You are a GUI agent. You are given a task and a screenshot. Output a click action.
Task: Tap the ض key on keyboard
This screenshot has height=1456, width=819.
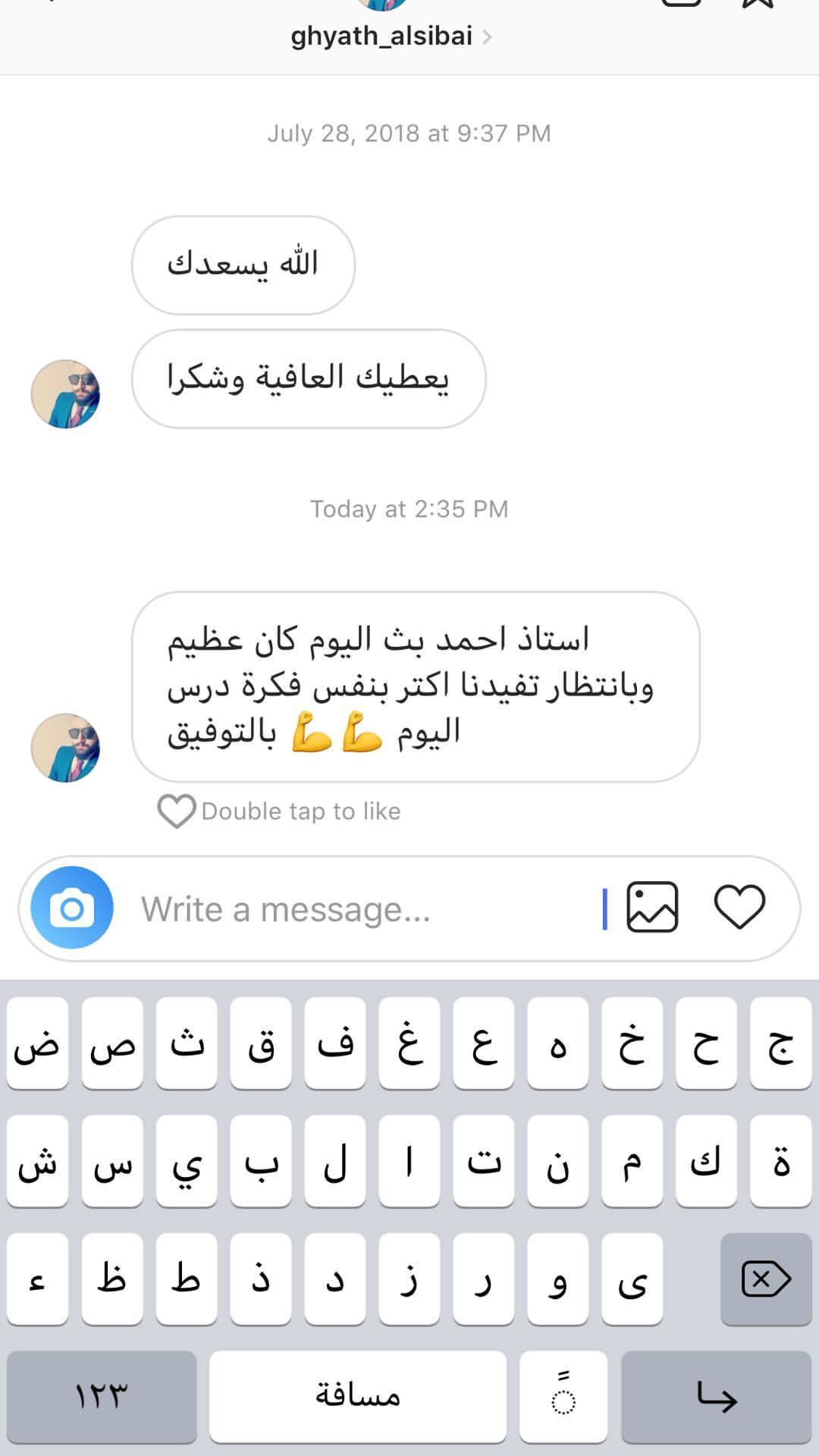[x=37, y=1043]
